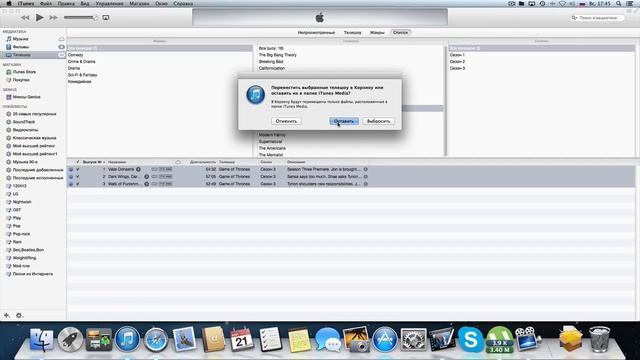Switch to the Непросмотренные tab
Screen dimensions: 640x360
pyautogui.click(x=316, y=32)
